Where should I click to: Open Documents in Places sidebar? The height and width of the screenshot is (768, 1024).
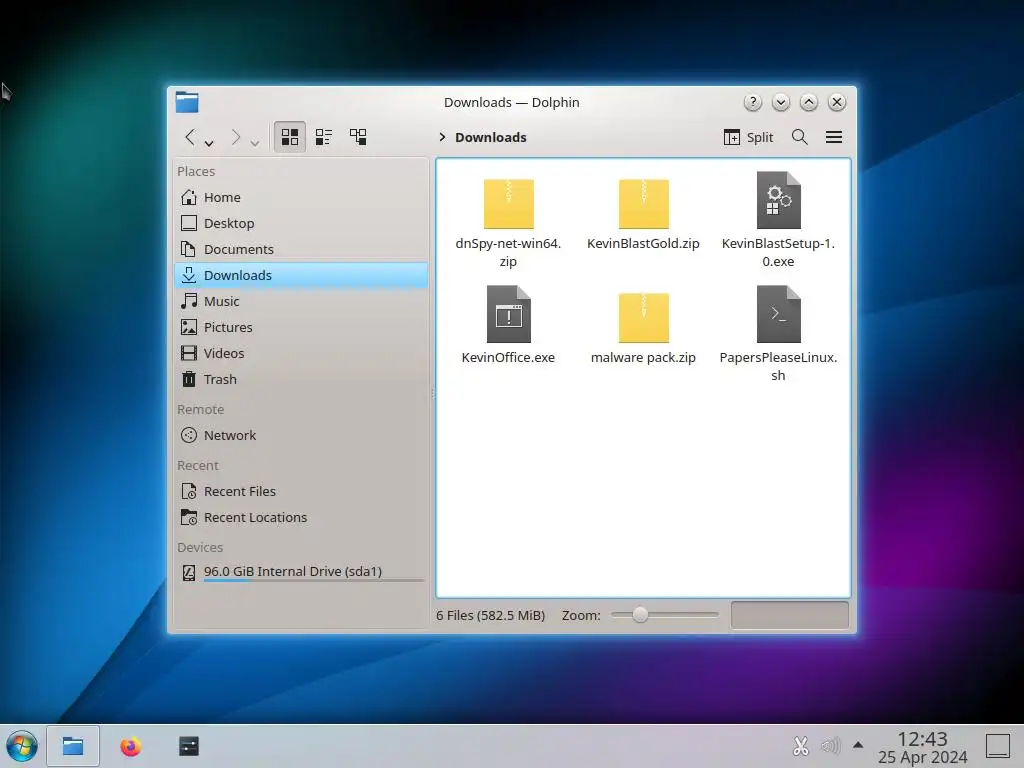(x=301, y=249)
